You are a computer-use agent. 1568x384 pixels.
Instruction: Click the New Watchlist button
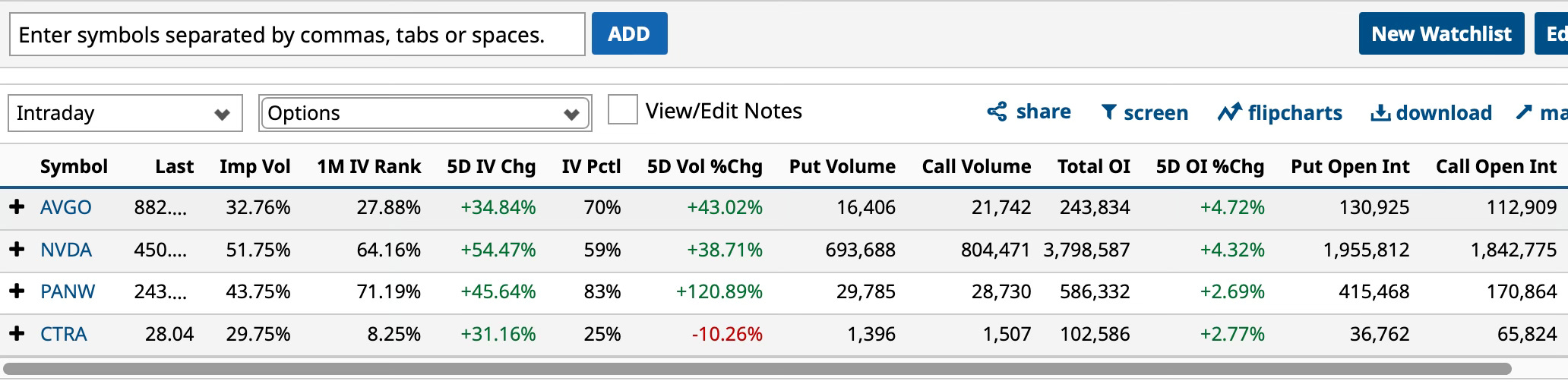coord(1441,33)
